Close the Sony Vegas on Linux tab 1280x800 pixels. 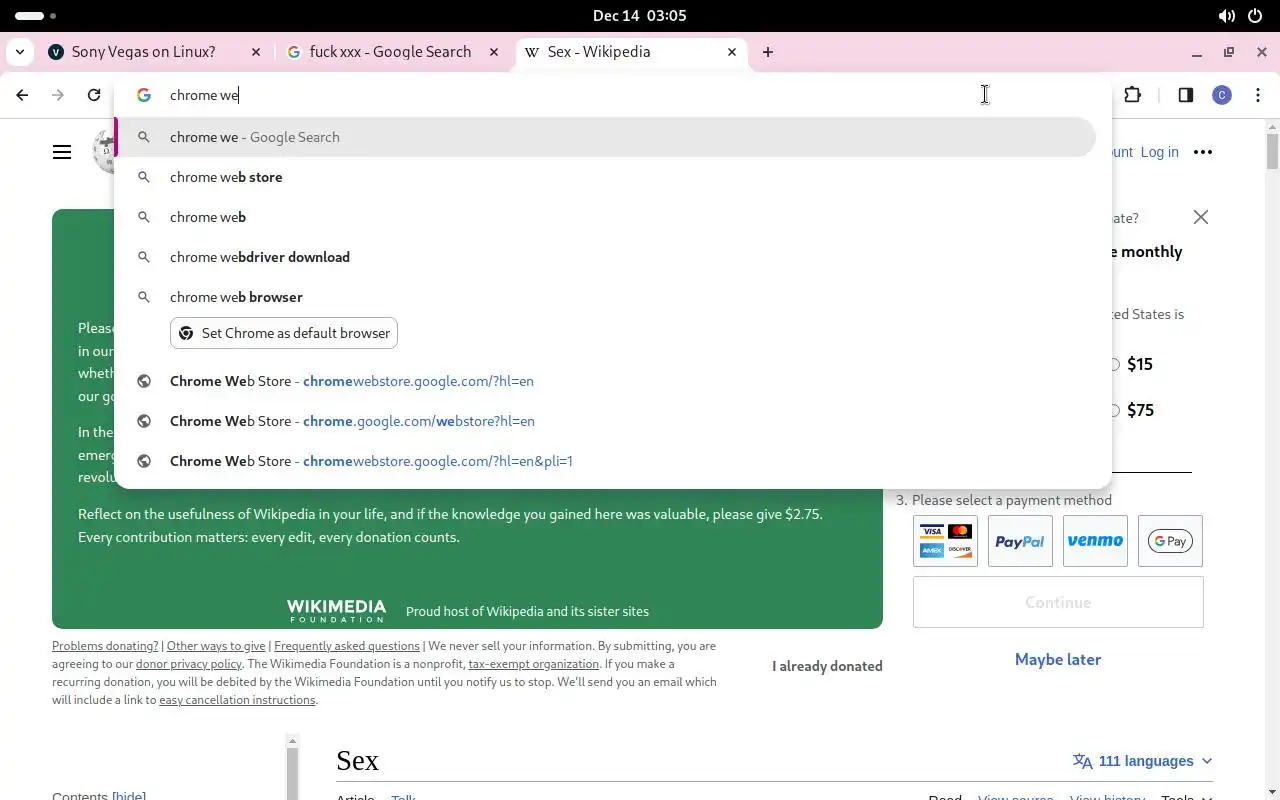pyautogui.click(x=256, y=52)
